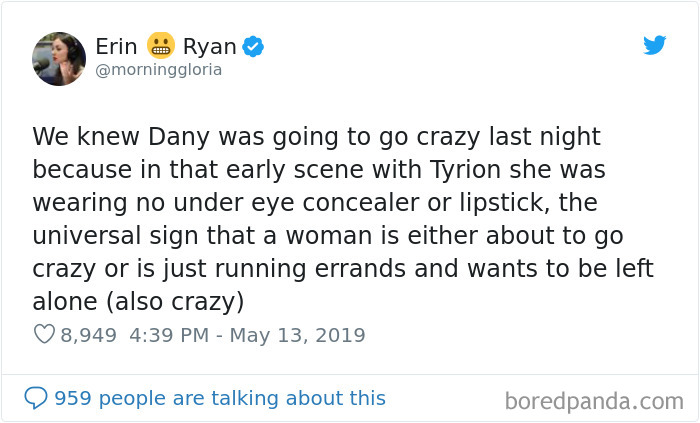Click the 8,949 likes count
Screen dimensions: 700x423
(x=89, y=335)
